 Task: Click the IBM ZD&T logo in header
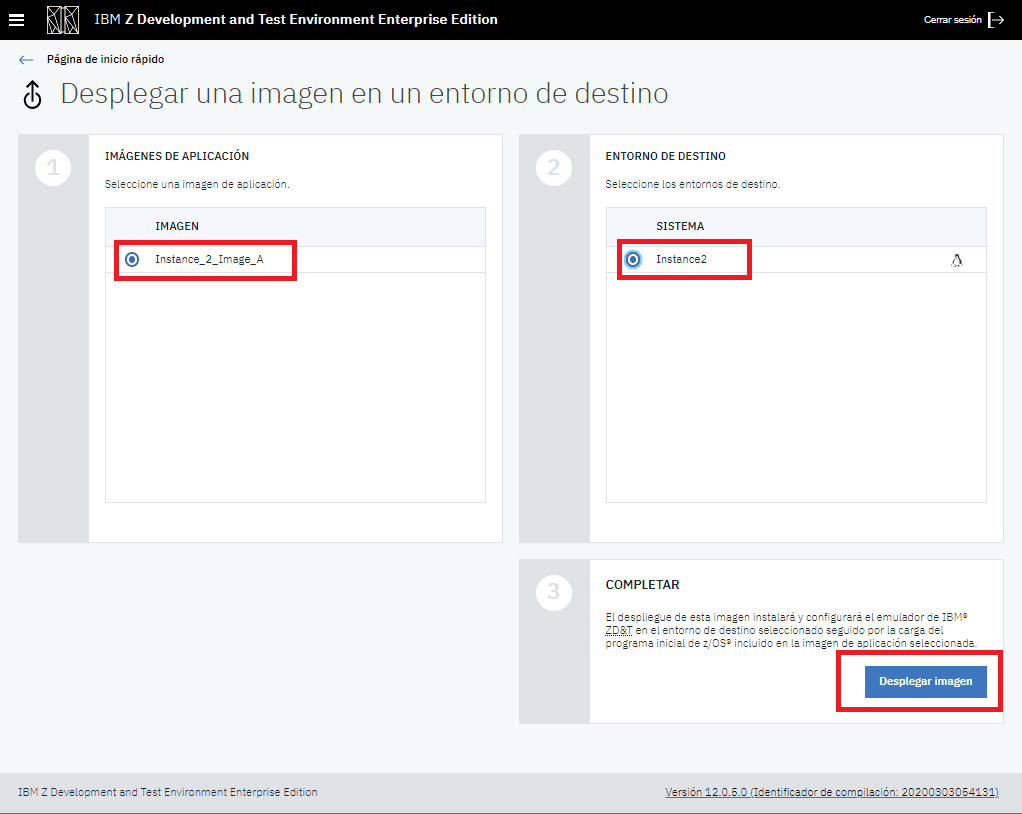point(63,20)
